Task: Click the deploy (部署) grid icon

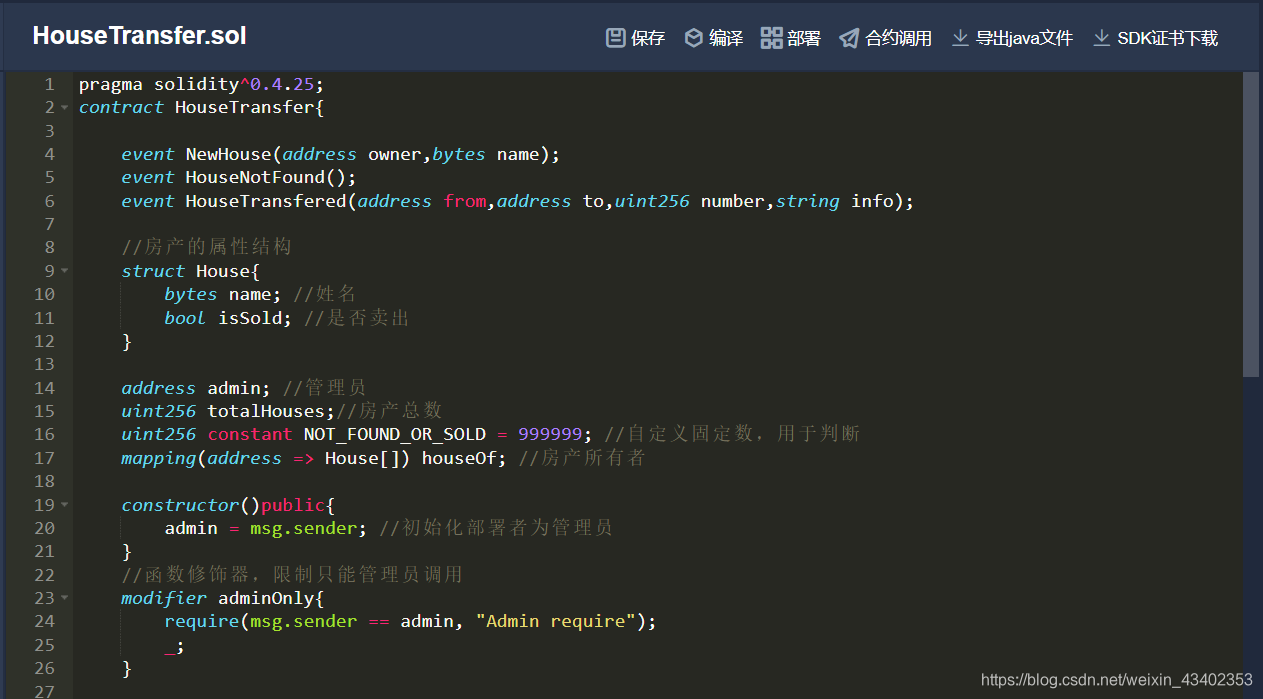Action: pyautogui.click(x=771, y=38)
